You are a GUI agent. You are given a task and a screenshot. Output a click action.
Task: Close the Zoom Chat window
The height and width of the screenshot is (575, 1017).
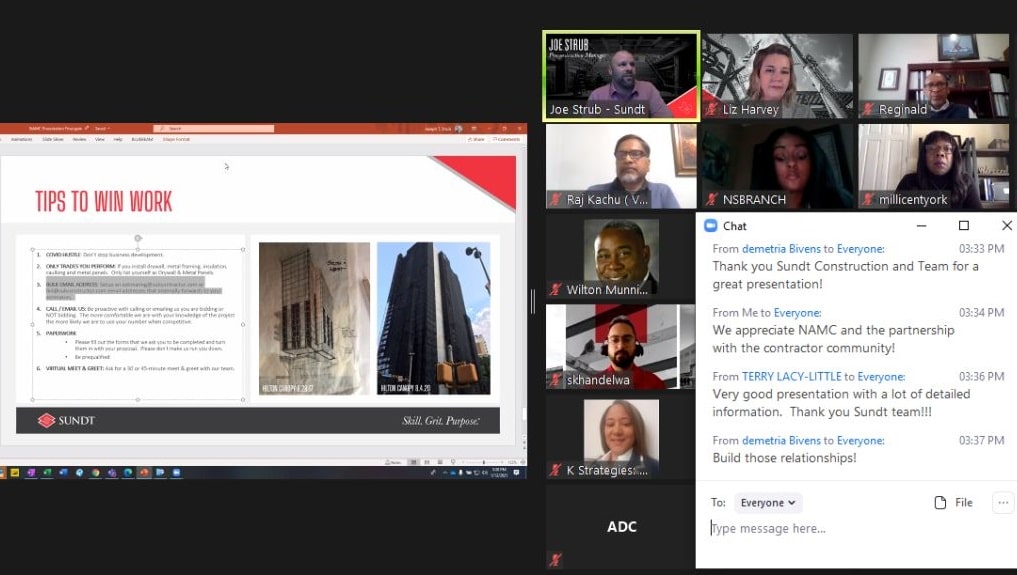pos(1007,226)
